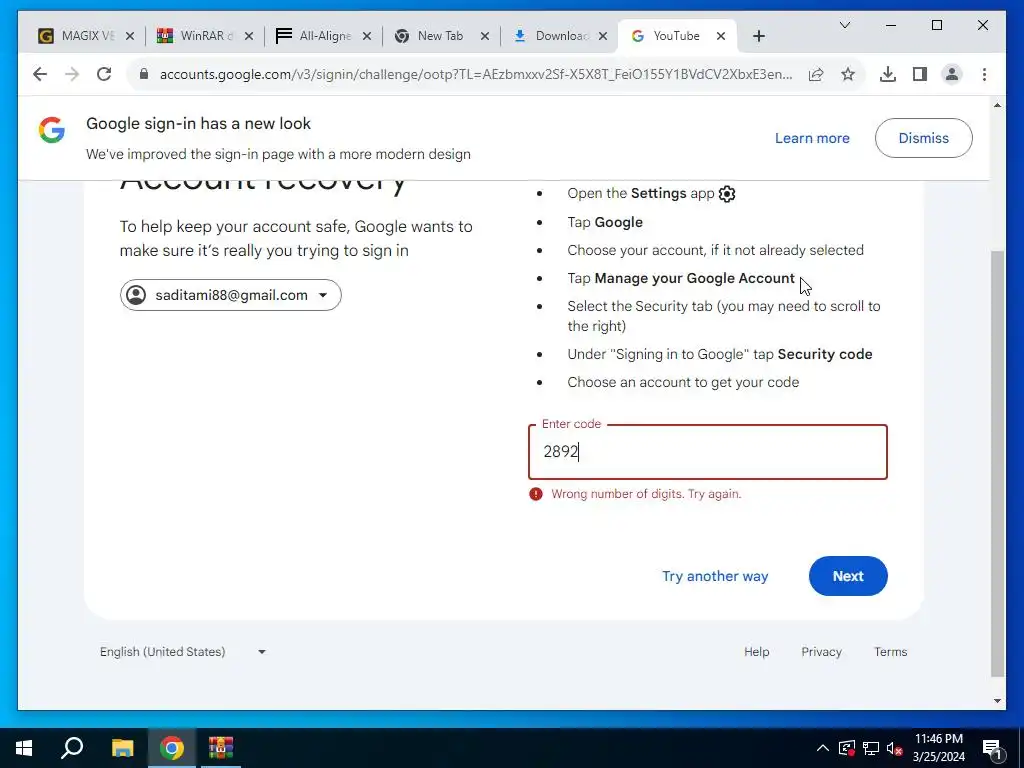This screenshot has height=768, width=1024.
Task: Focus the Enter code field
Action: click(707, 452)
